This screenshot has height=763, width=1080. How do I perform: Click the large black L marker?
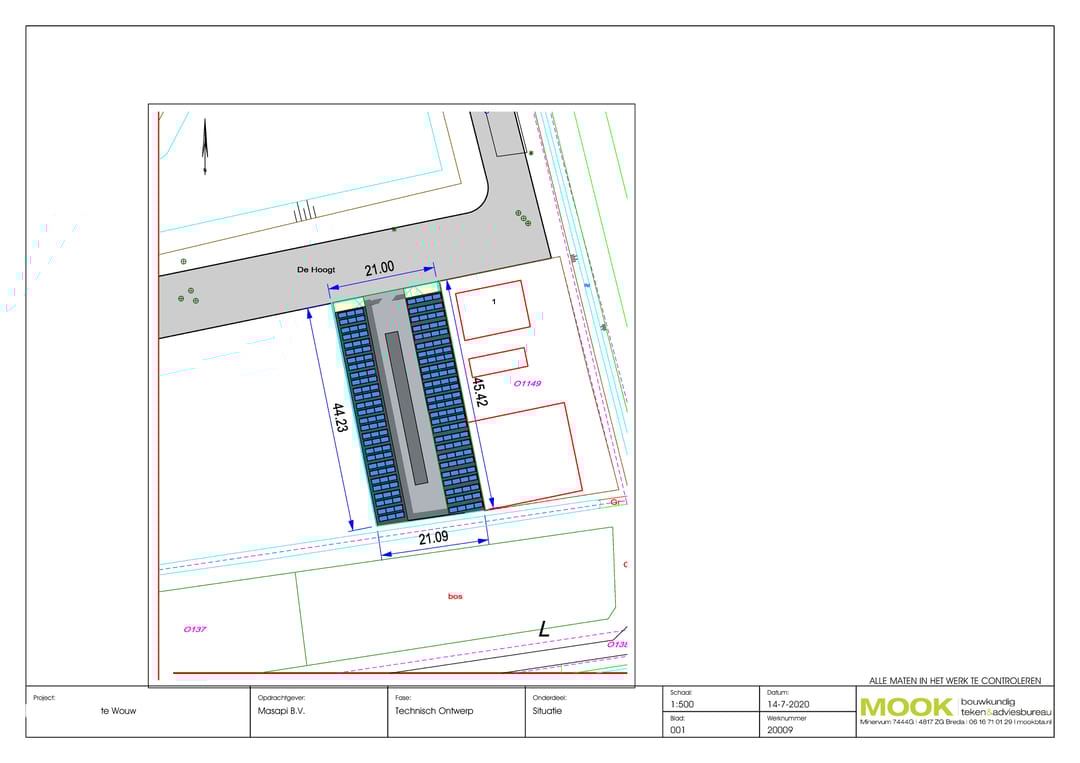pyautogui.click(x=543, y=629)
